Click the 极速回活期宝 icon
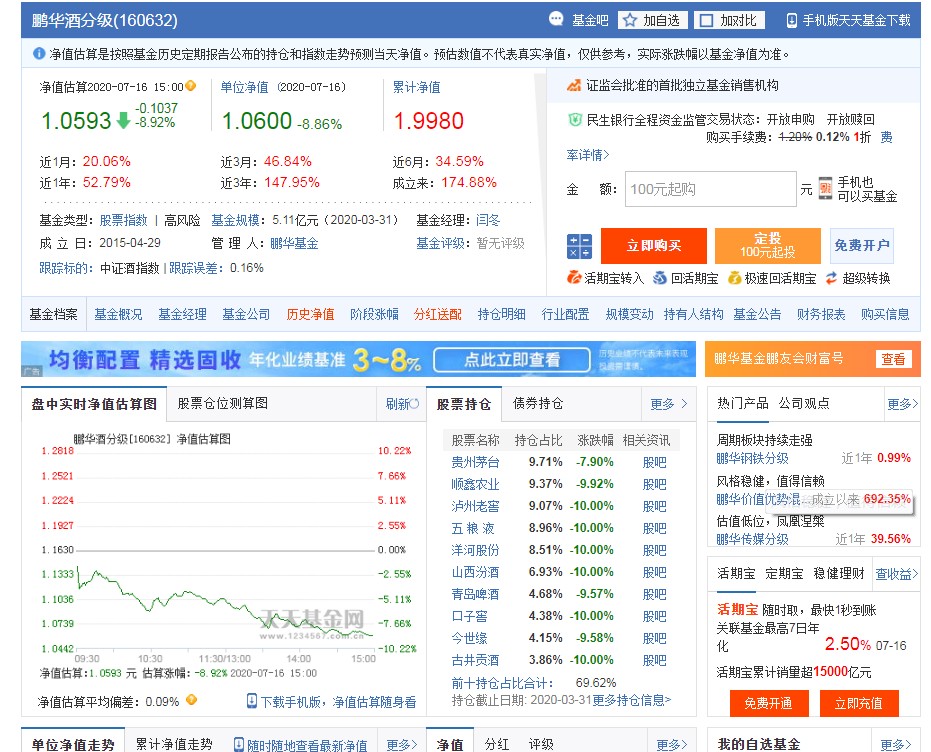The height and width of the screenshot is (752, 931). click(x=733, y=275)
